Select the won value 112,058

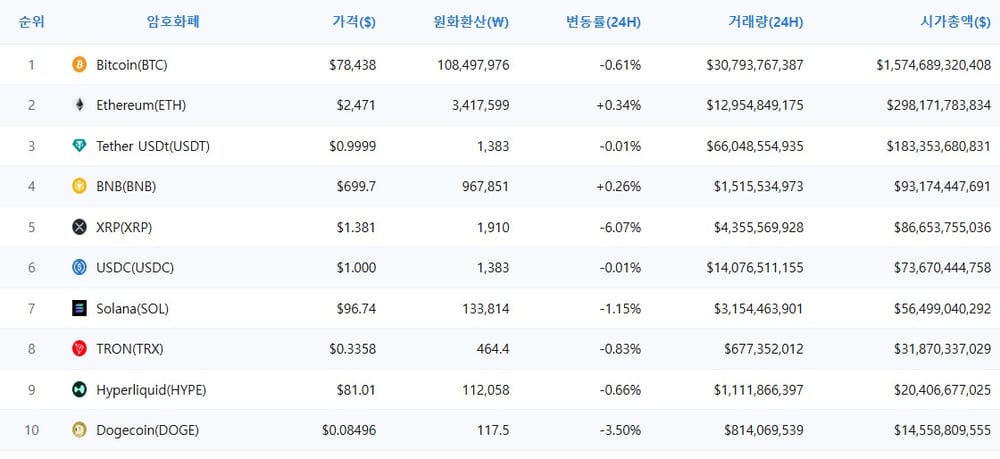(486, 390)
